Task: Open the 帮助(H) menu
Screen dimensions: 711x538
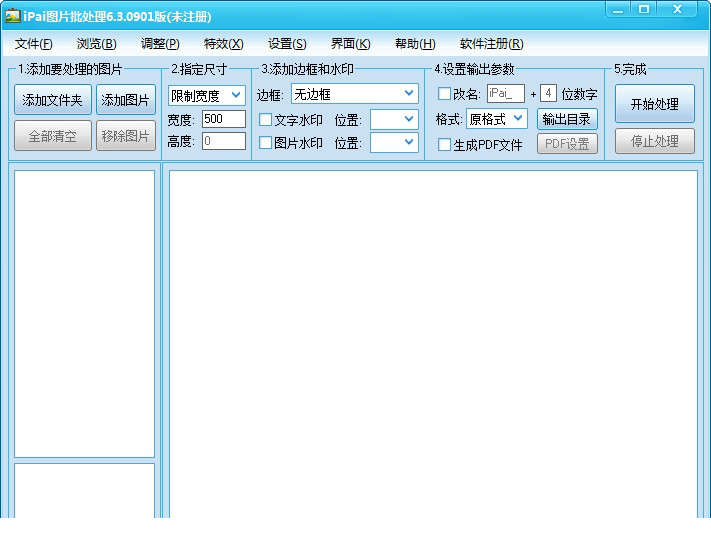Action: (415, 44)
